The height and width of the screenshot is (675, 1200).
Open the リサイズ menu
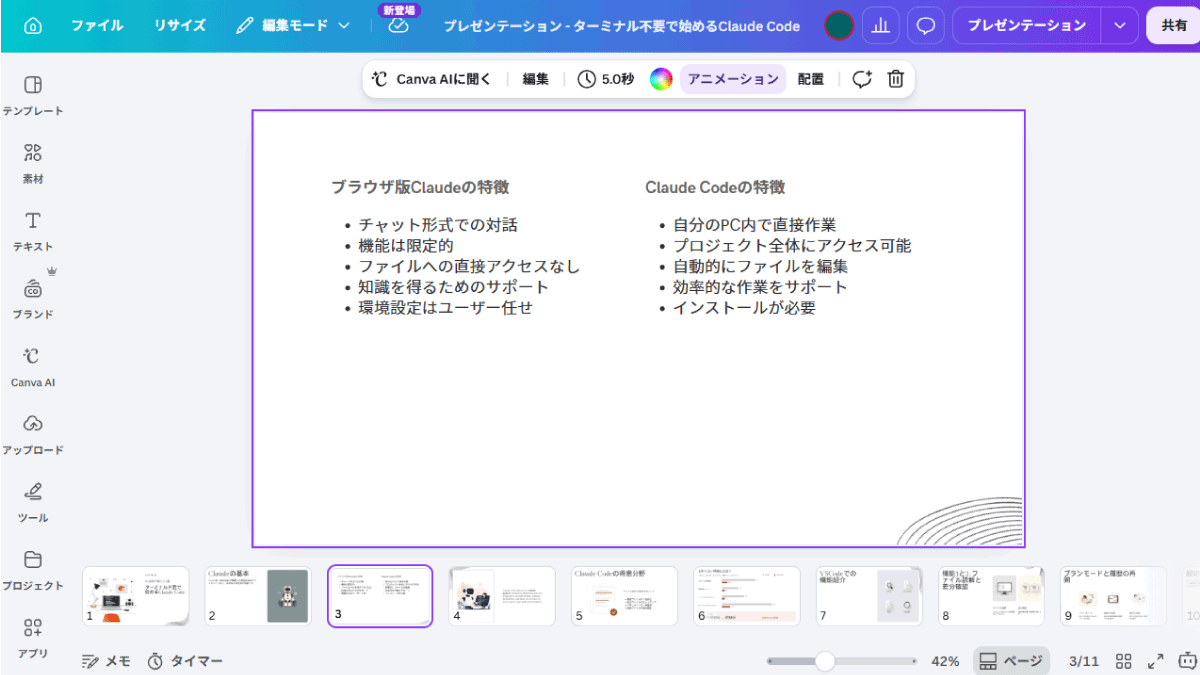click(x=180, y=26)
